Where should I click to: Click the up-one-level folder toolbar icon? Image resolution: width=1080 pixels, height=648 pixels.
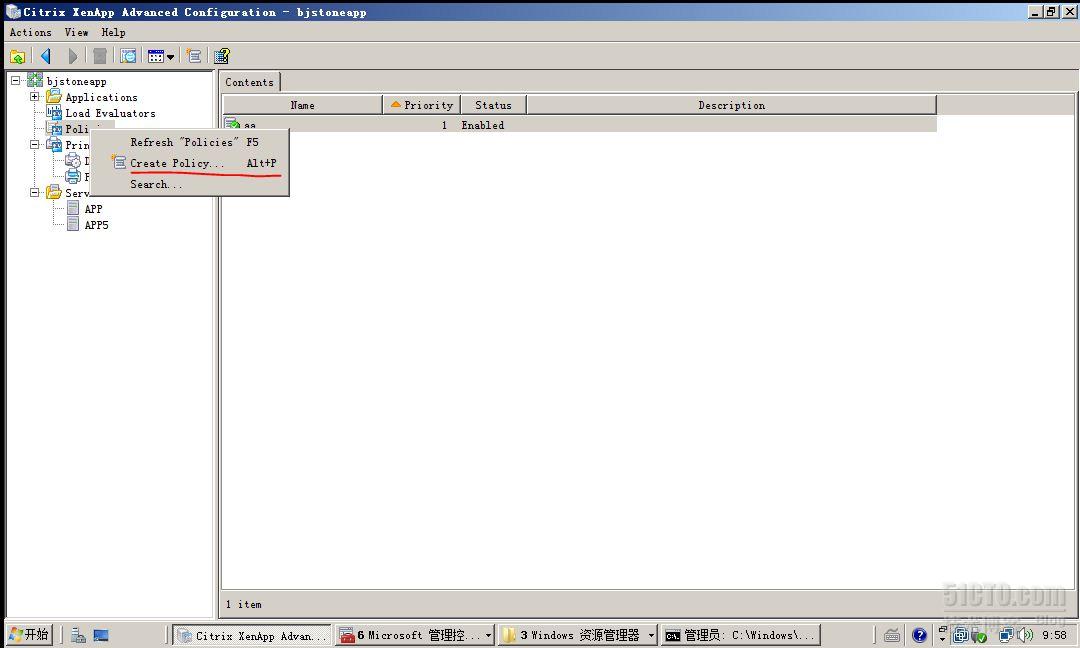[x=18, y=56]
